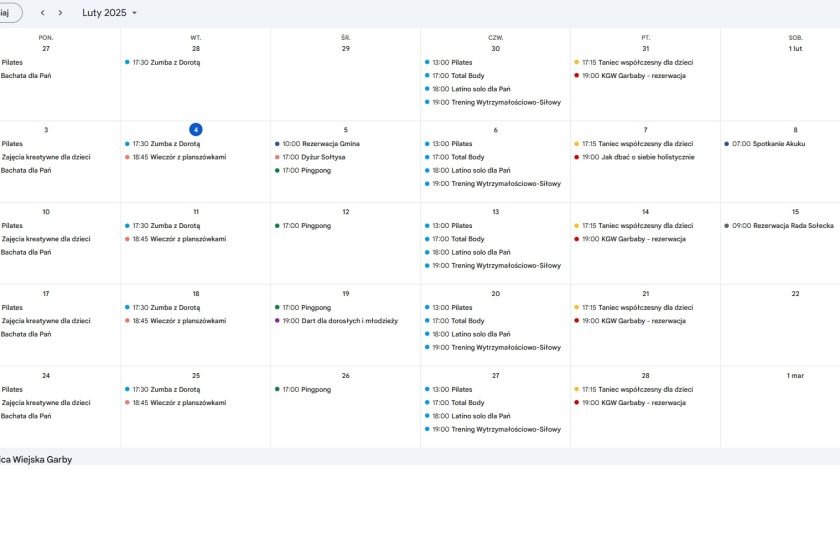Viewport: 840px width, 560px height.
Task: Click the next month arrow
Action: coord(60,13)
